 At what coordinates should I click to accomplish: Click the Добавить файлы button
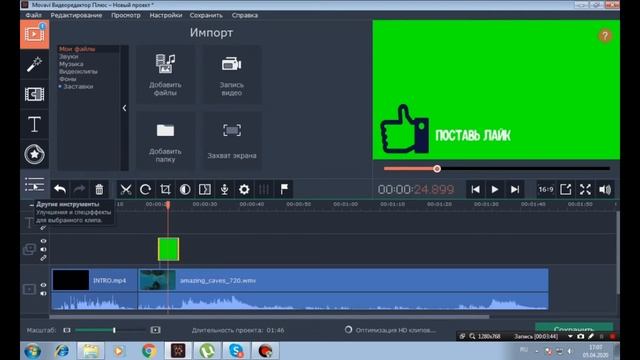pyautogui.click(x=165, y=75)
